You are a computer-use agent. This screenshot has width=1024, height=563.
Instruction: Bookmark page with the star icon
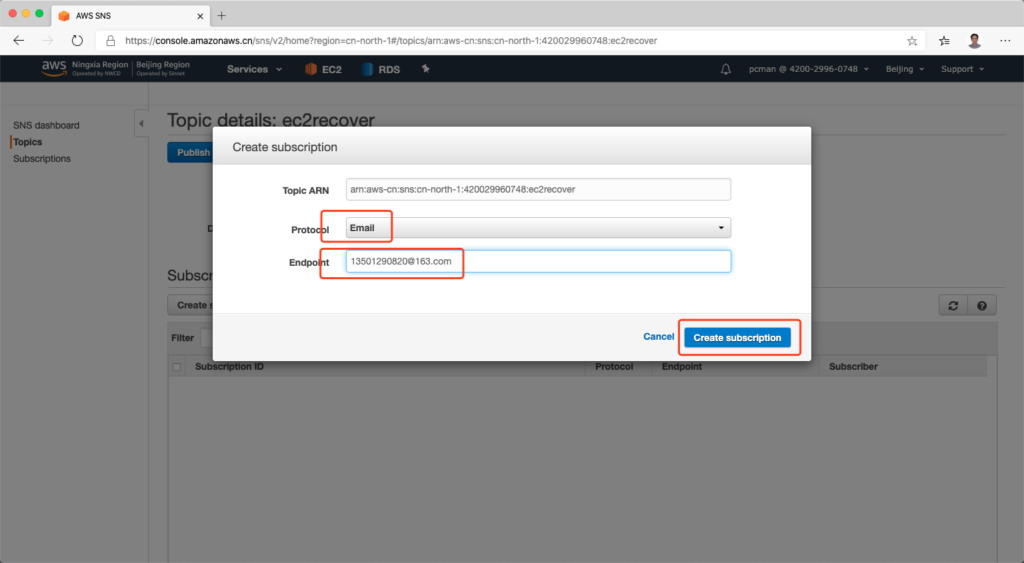(x=912, y=41)
